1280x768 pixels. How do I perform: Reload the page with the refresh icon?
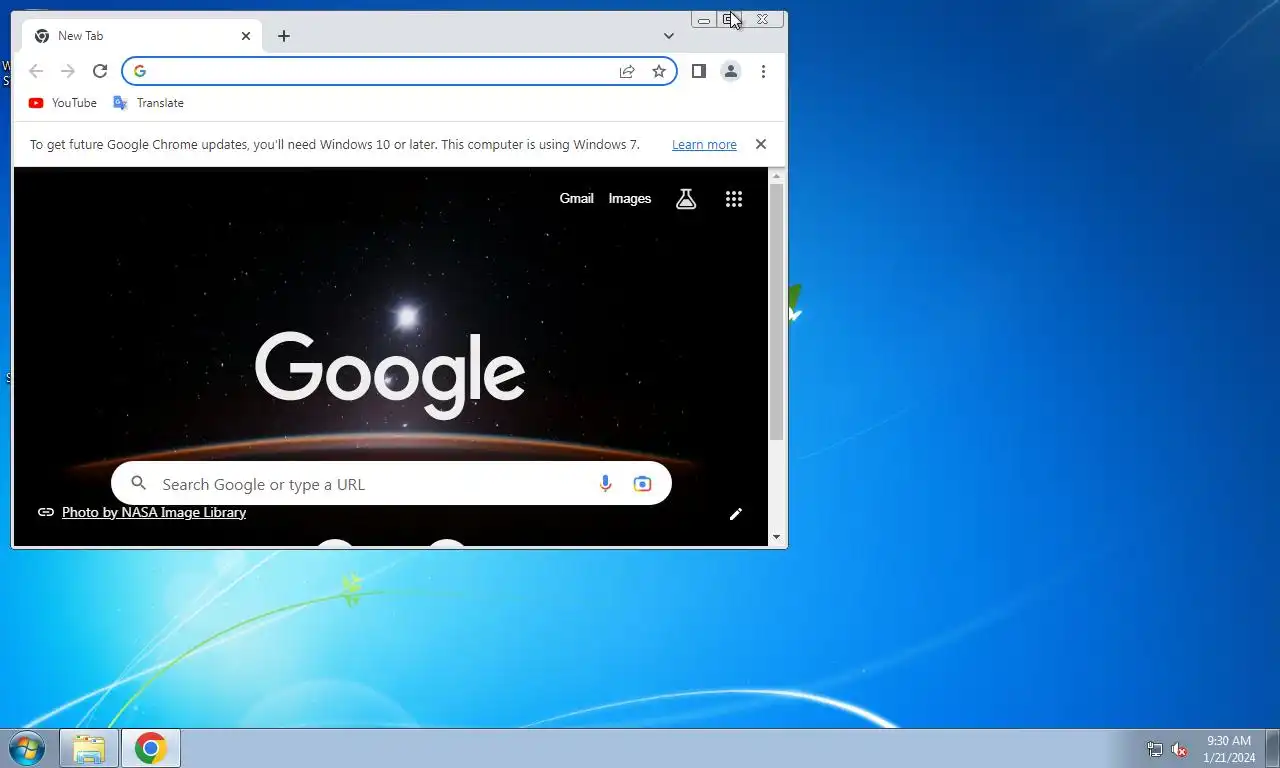click(100, 71)
